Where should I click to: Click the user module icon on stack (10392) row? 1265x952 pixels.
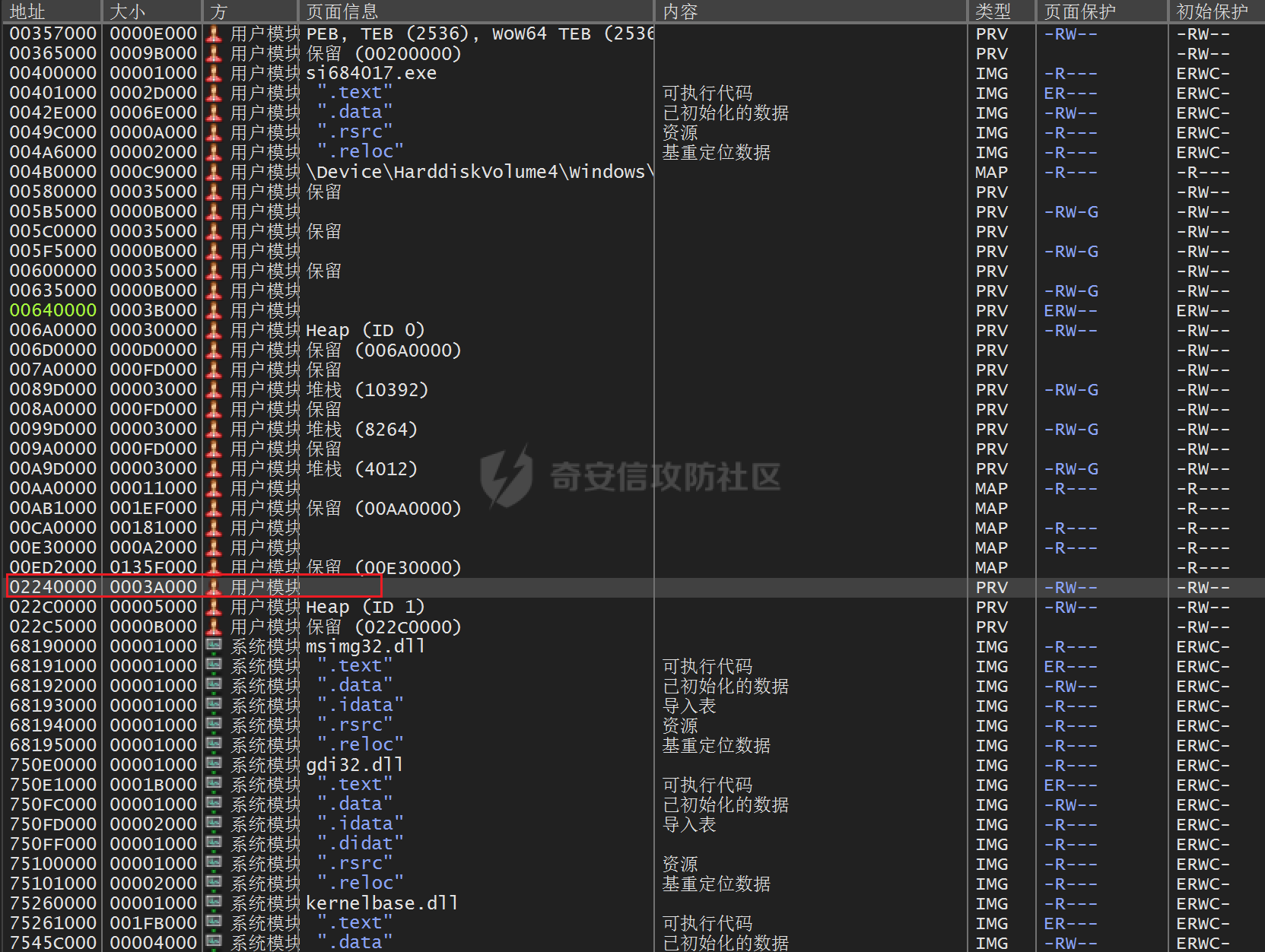215,390
